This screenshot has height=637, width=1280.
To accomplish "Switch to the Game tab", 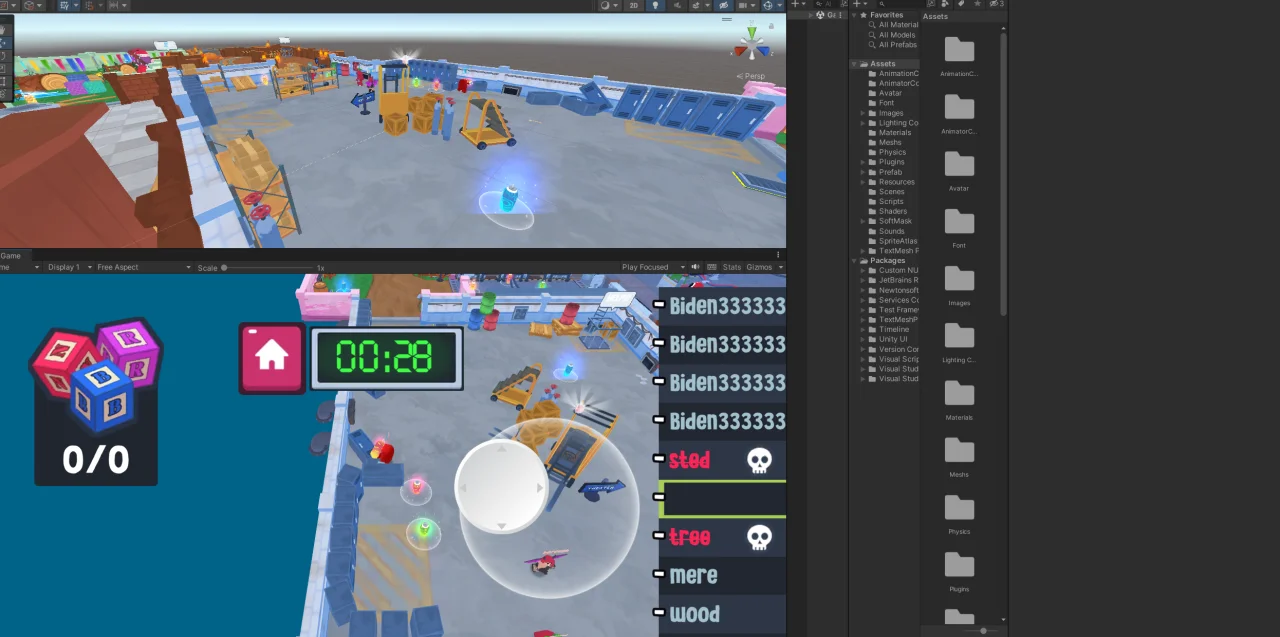I will pyautogui.click(x=10, y=256).
